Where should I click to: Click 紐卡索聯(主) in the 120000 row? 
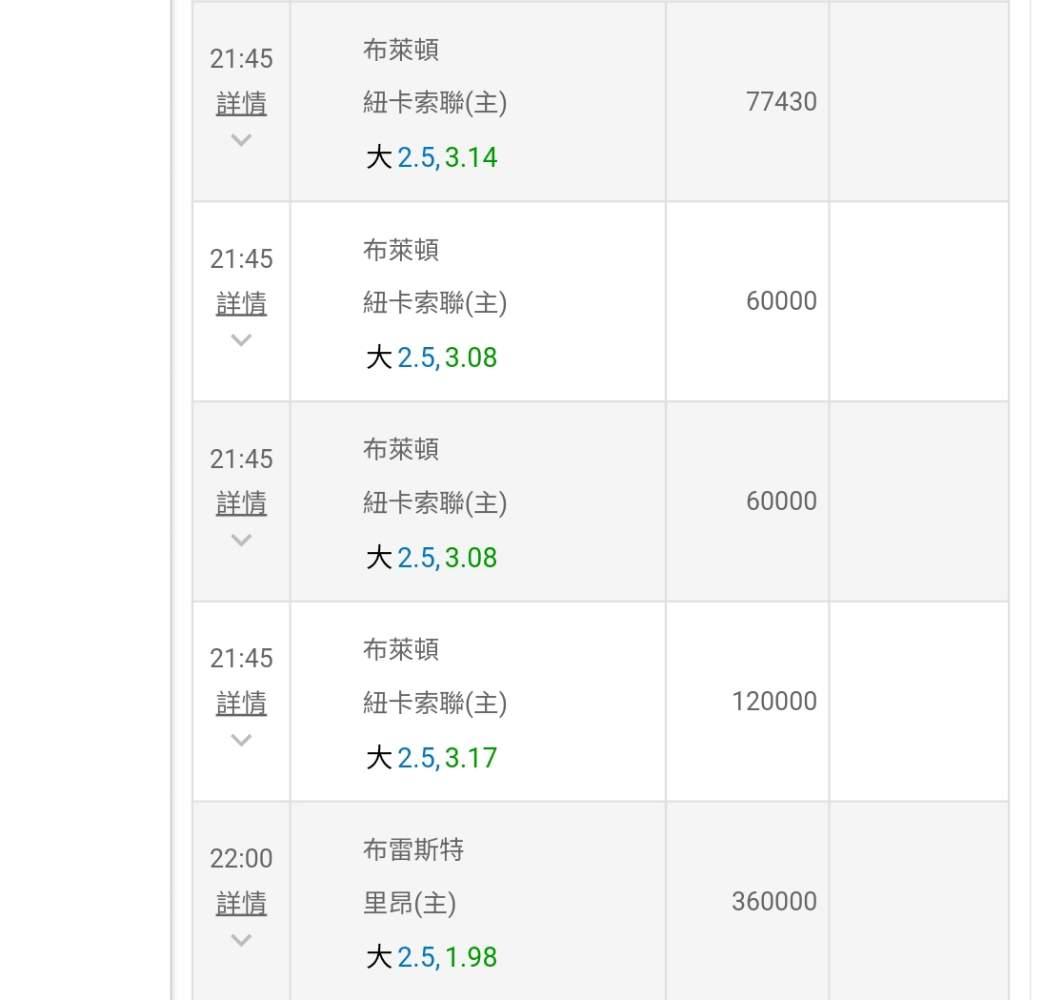[434, 704]
